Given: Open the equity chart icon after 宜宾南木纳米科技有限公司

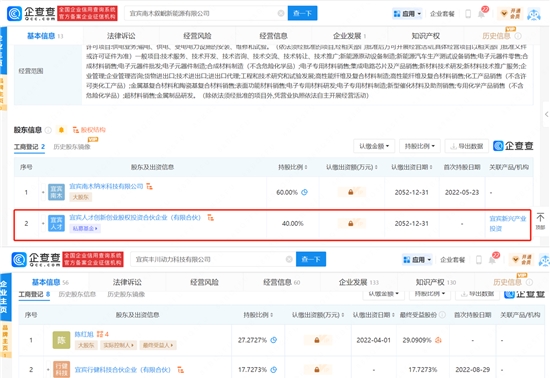Looking at the screenshot, I should [x=149, y=186].
